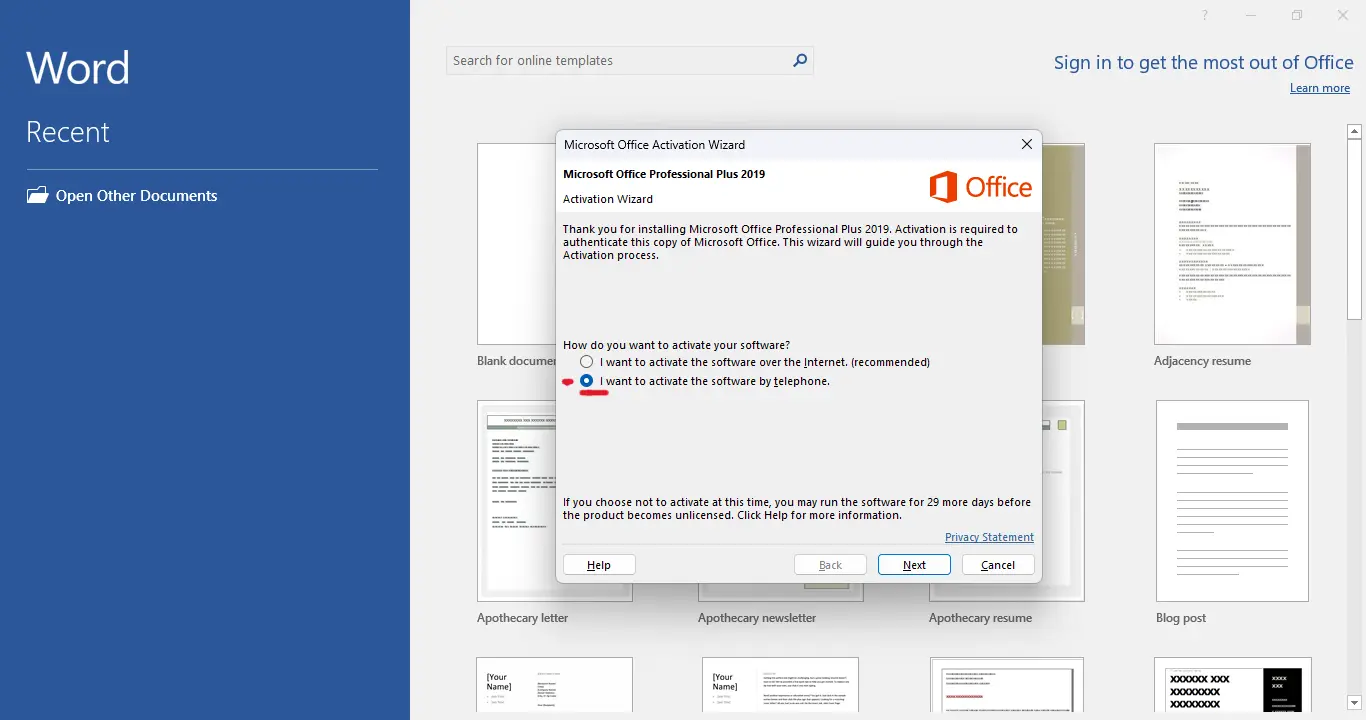Open the Blog post template thumbnail
The image size is (1366, 720).
pos(1232,501)
